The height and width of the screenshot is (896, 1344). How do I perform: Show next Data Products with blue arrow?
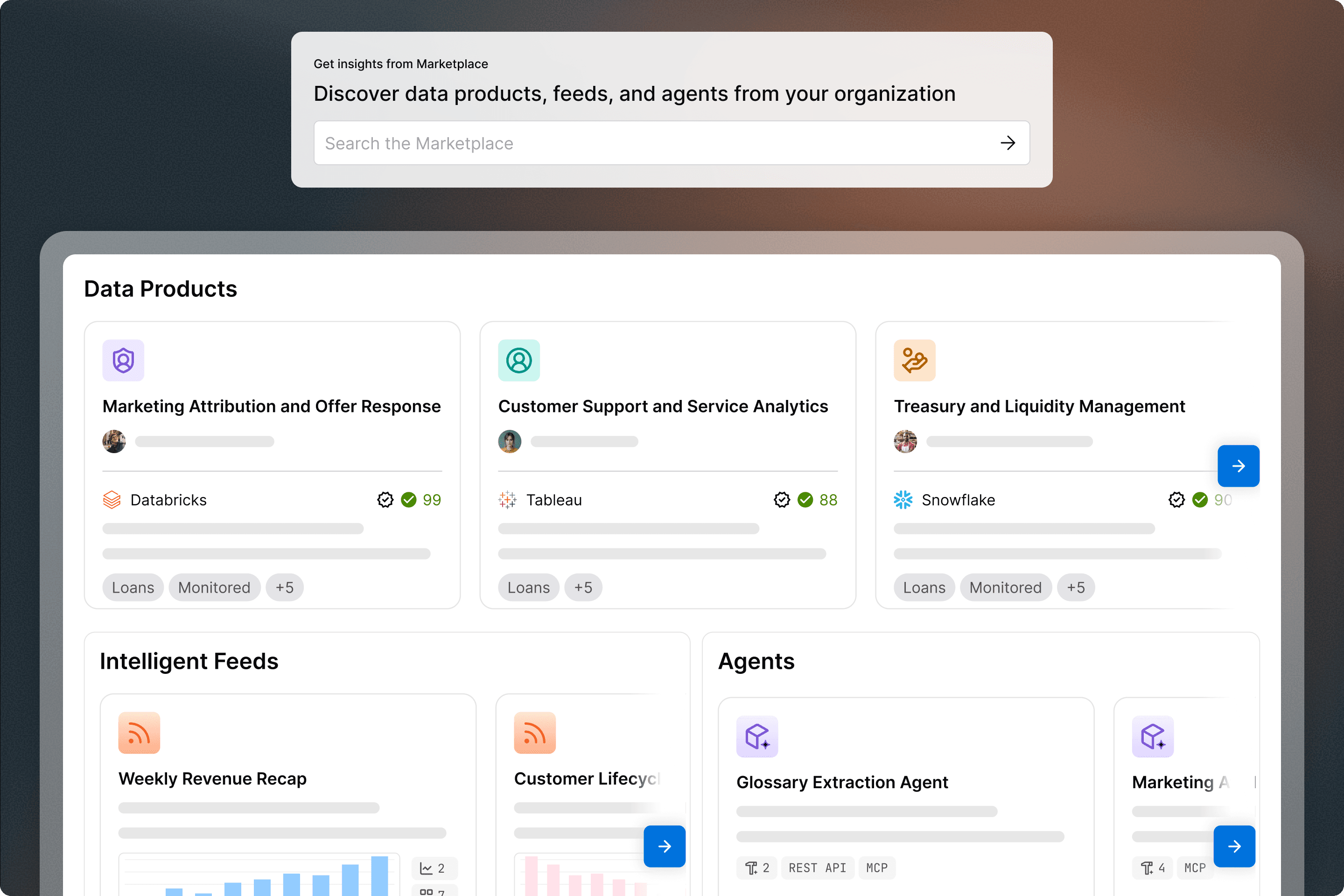click(x=1238, y=466)
